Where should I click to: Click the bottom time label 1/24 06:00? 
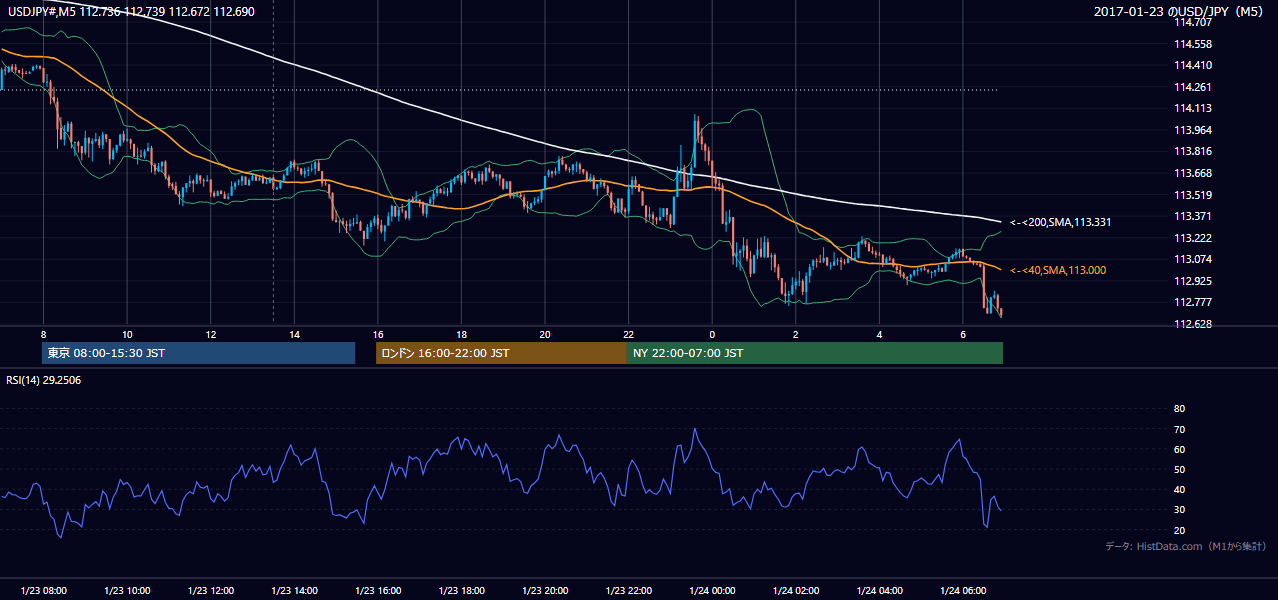[x=963, y=591]
